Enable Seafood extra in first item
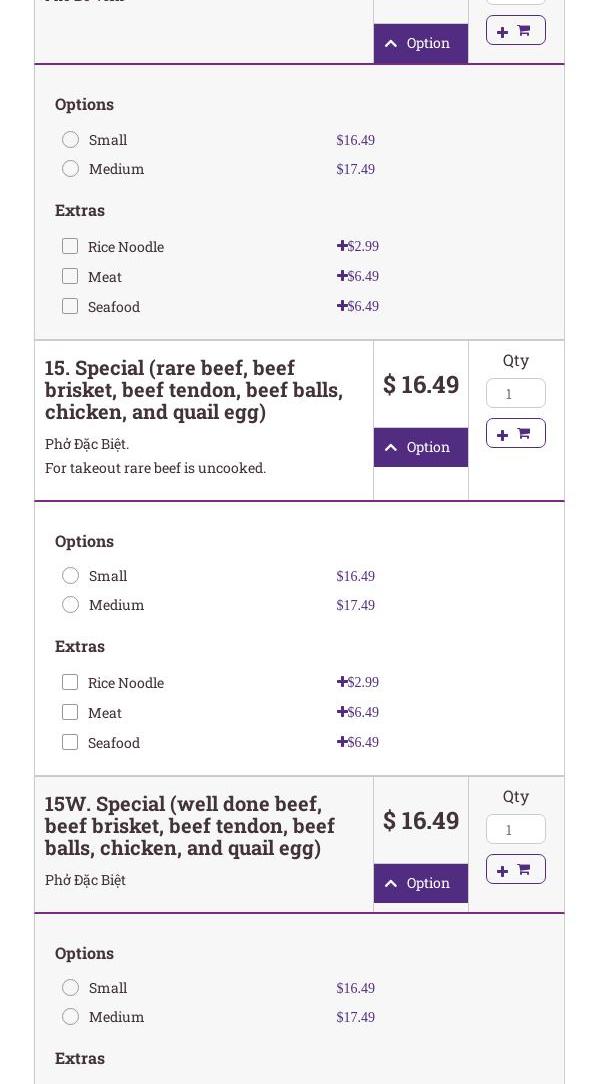This screenshot has width=605, height=1084. (x=70, y=306)
